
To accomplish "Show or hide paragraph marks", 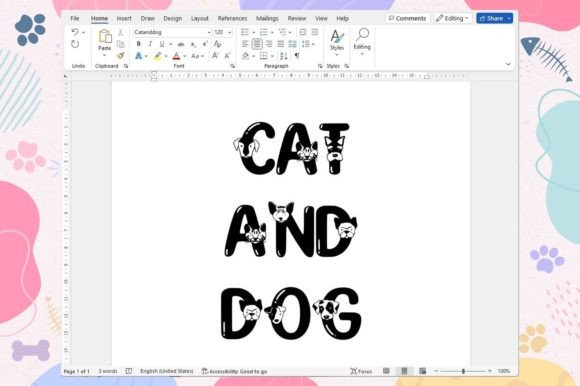I will [297, 56].
